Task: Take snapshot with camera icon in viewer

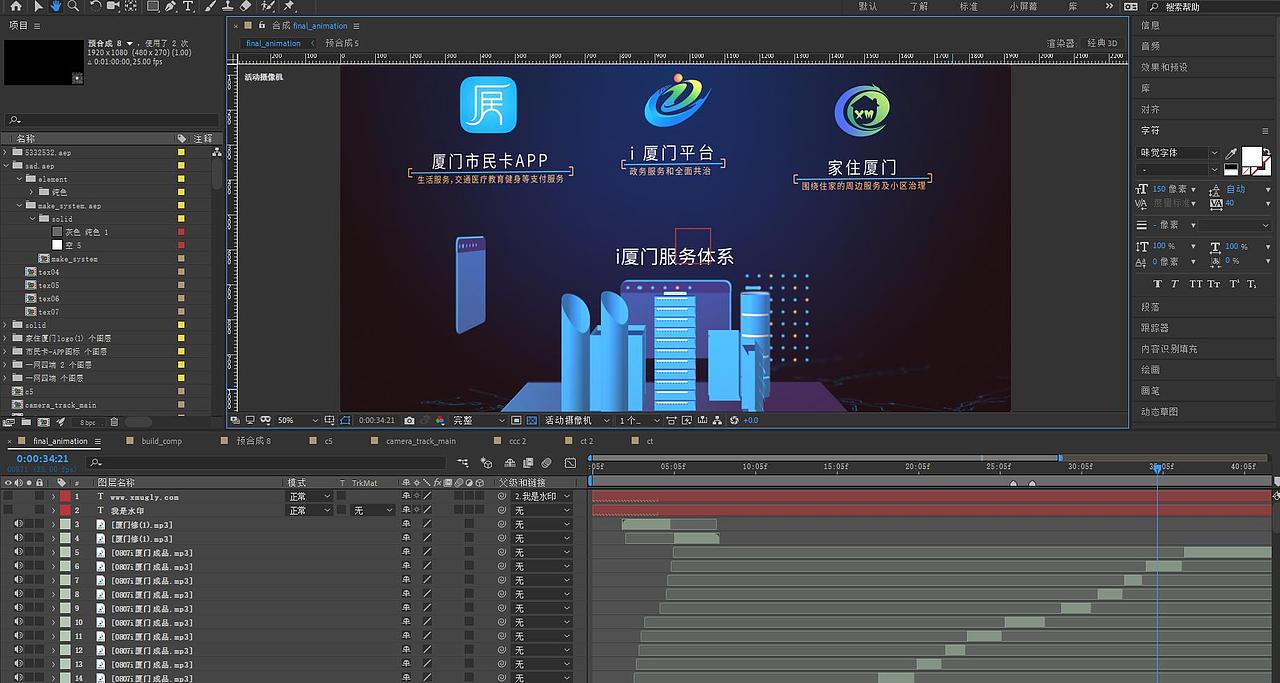Action: click(x=410, y=420)
